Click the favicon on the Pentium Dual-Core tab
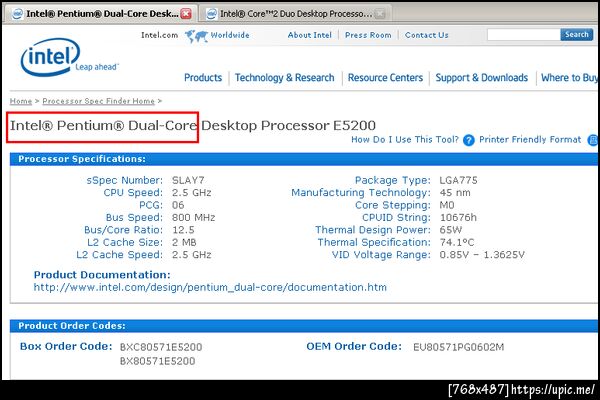600x400 pixels. coord(17,14)
